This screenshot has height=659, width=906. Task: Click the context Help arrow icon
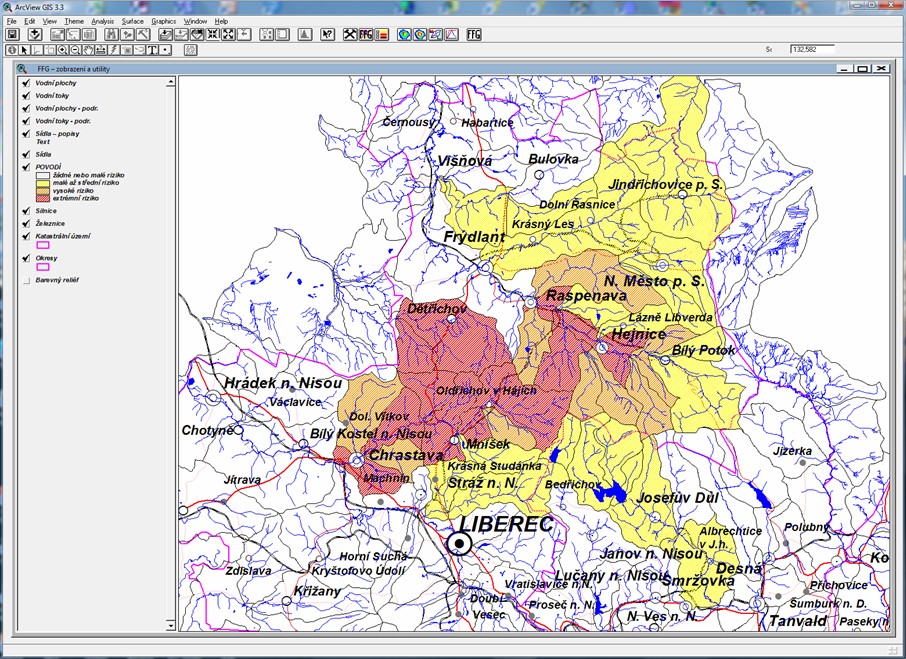pyautogui.click(x=328, y=35)
